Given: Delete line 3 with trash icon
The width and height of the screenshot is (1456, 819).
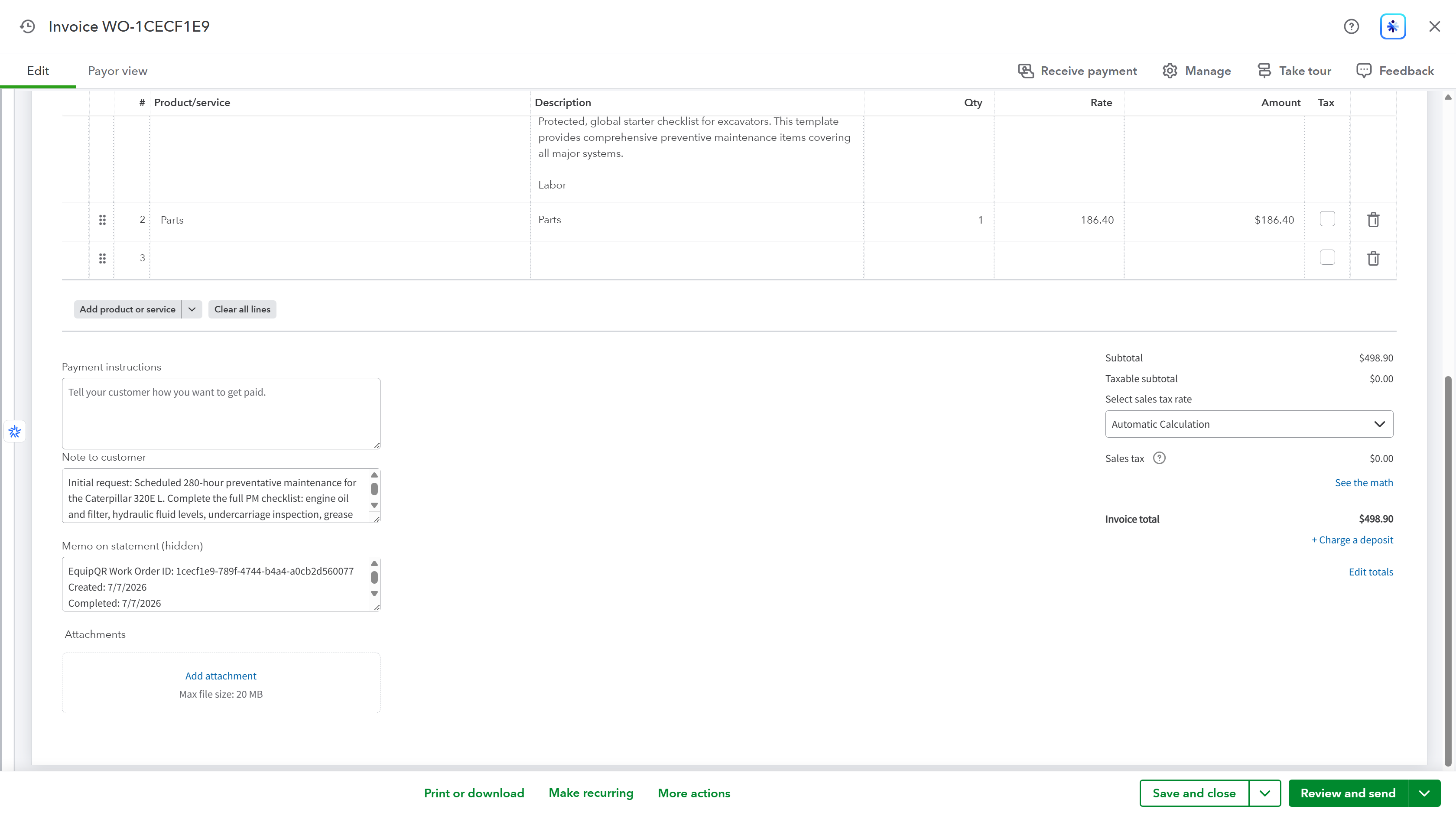Looking at the screenshot, I should tap(1373, 258).
